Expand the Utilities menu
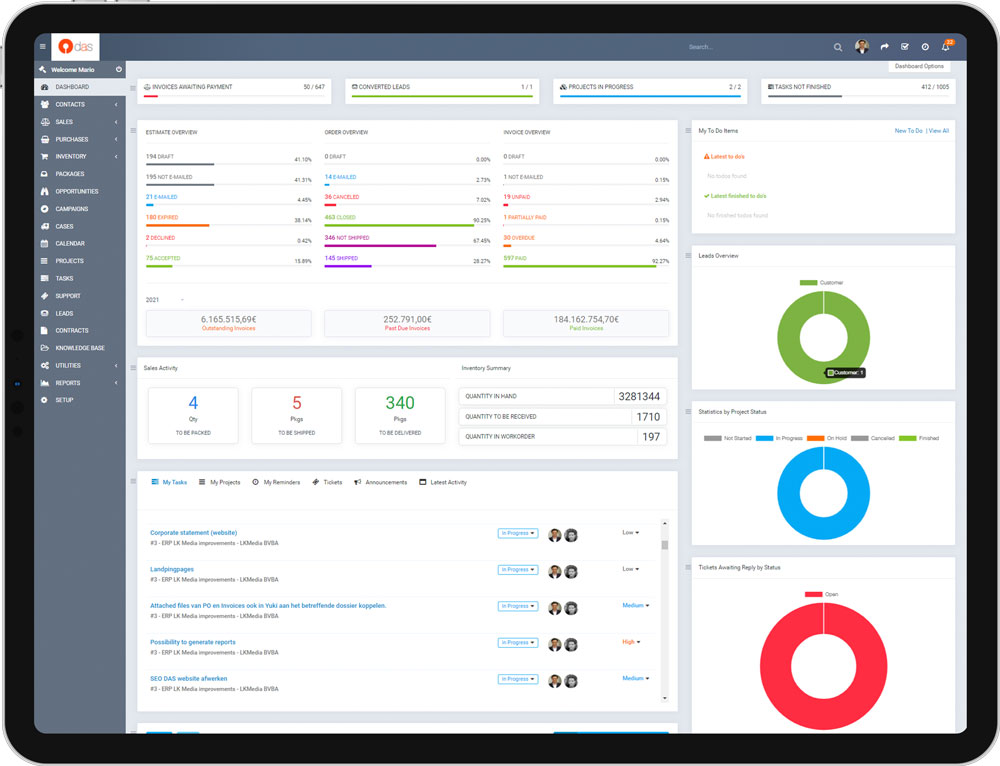This screenshot has height=766, width=1000. point(80,365)
